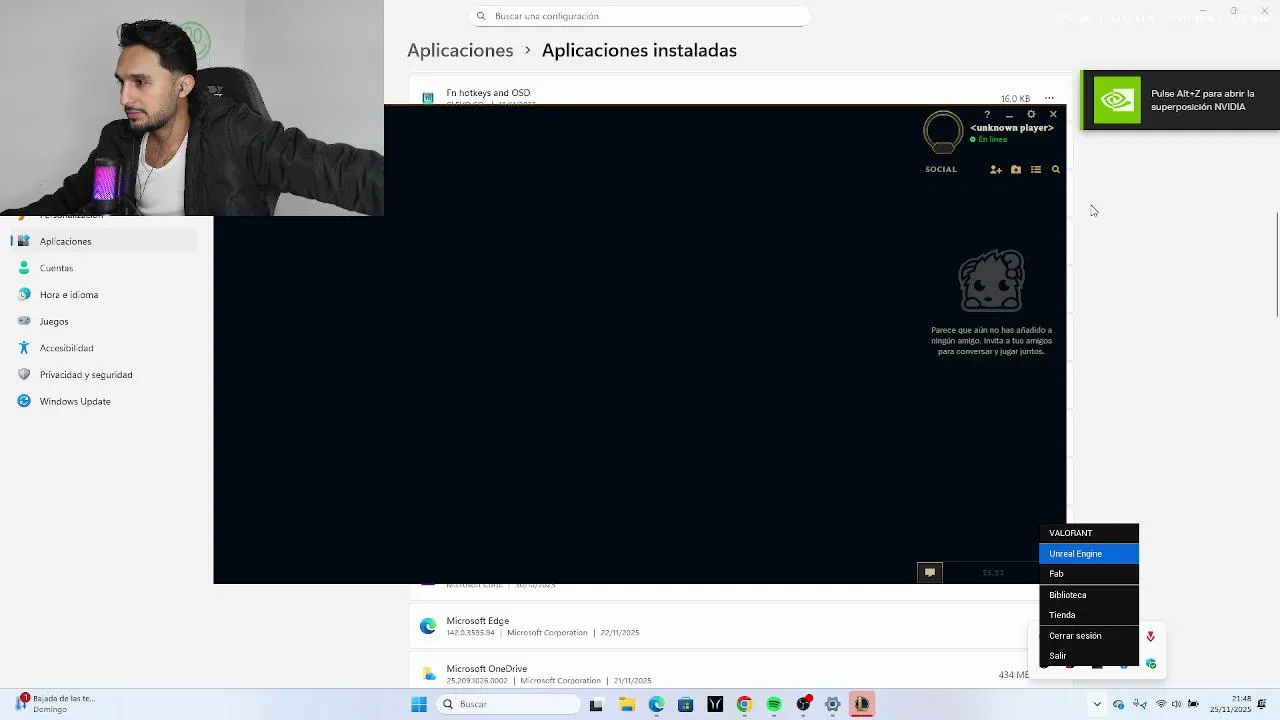Open the friends list view options icon
The height and width of the screenshot is (720, 1280).
(x=1036, y=170)
